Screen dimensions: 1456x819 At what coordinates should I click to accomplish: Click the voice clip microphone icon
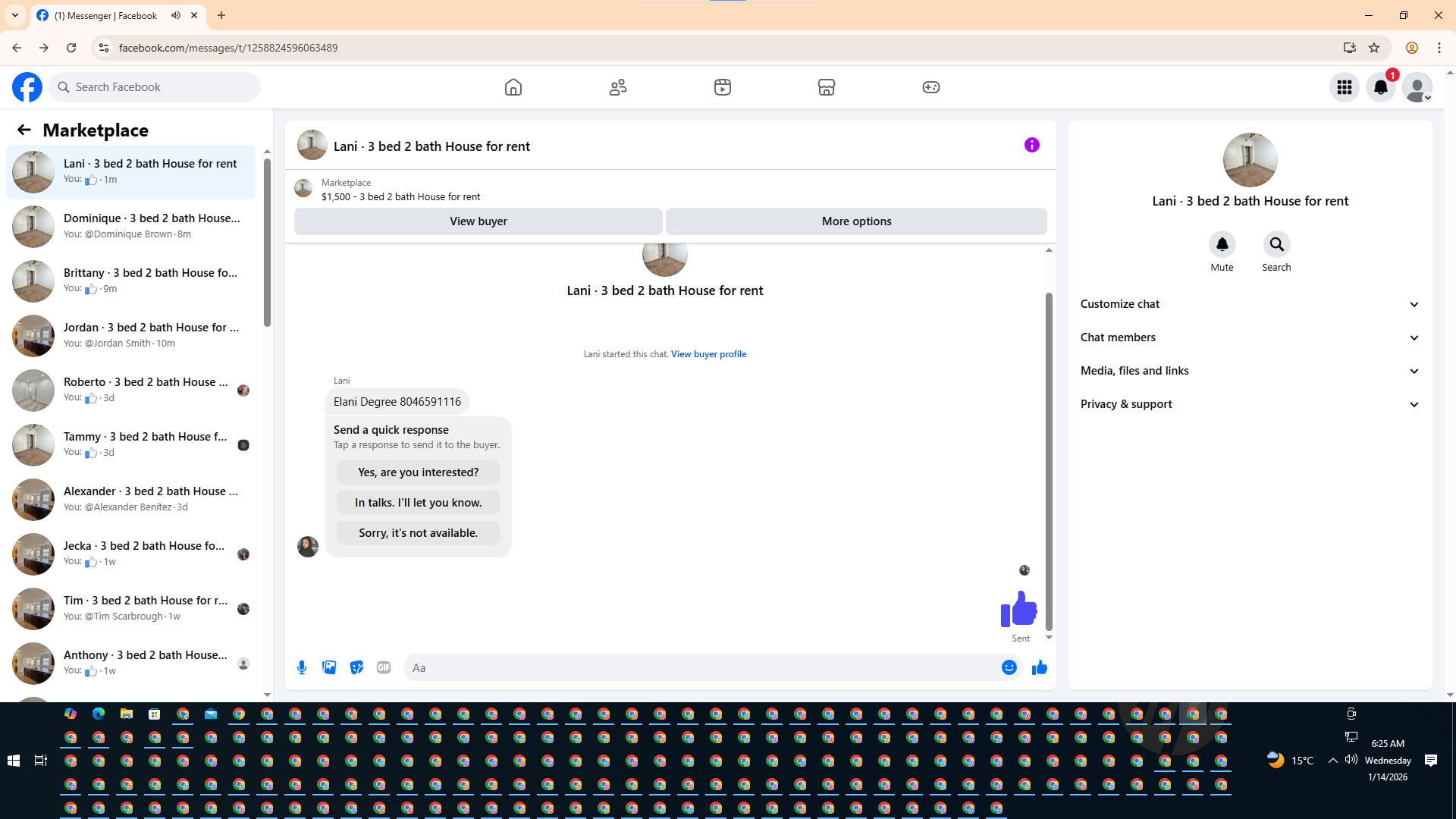coord(302,667)
